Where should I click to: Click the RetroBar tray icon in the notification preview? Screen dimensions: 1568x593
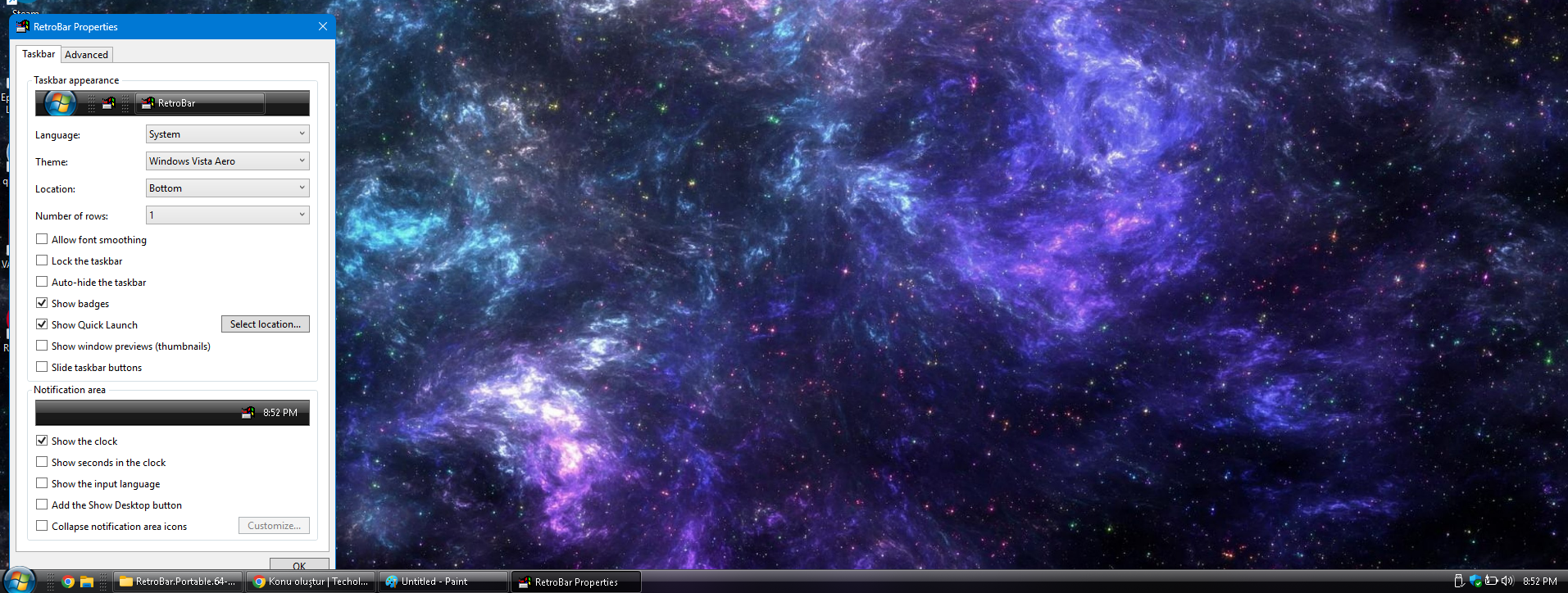click(248, 413)
